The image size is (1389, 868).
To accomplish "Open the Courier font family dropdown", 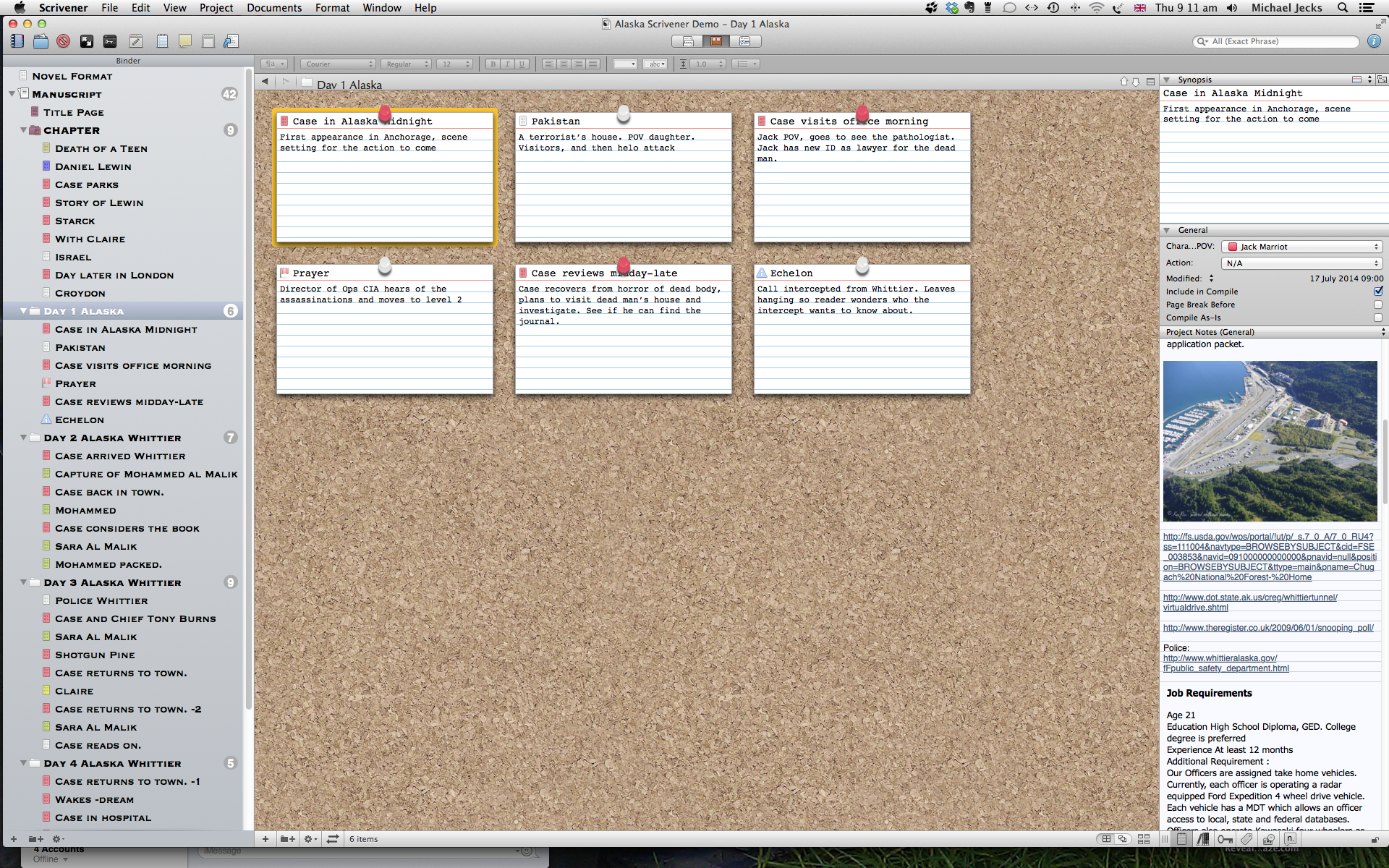I will tap(338, 64).
